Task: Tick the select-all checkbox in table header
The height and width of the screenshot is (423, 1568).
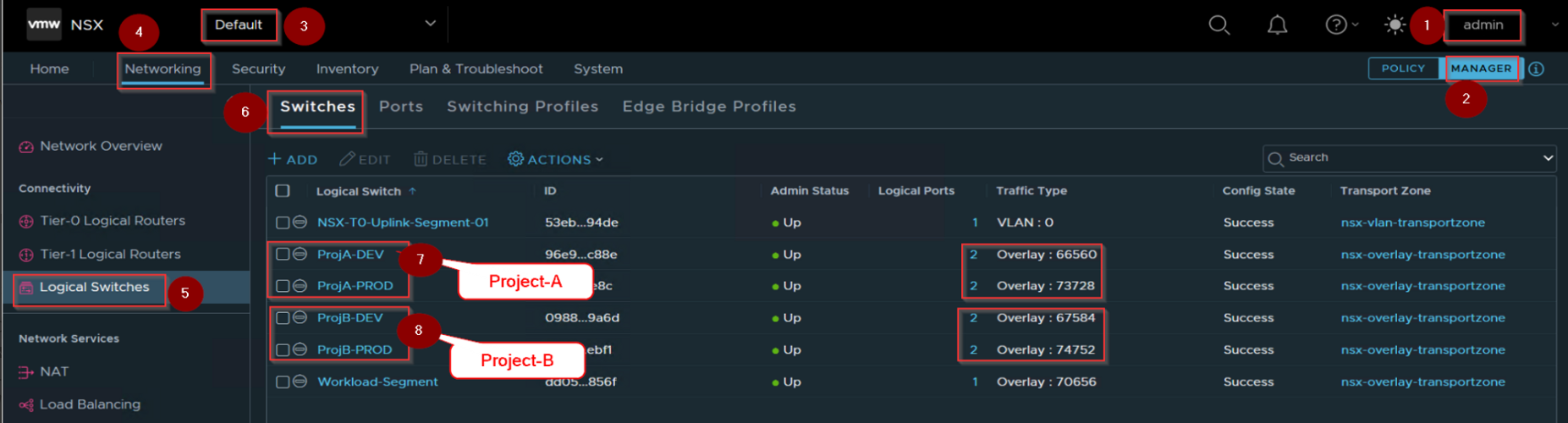Action: (x=283, y=191)
